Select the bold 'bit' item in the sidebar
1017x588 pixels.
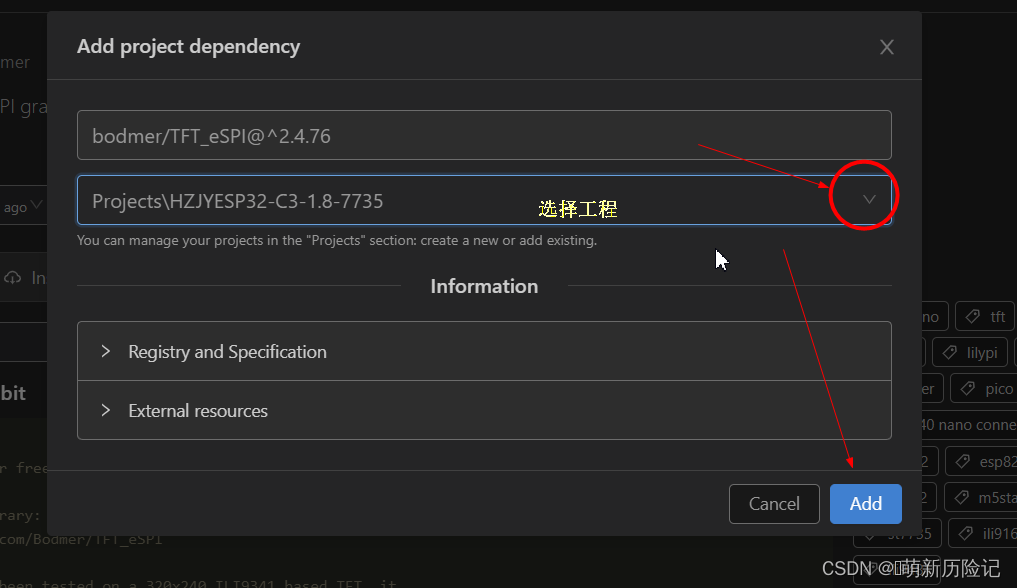tap(13, 392)
